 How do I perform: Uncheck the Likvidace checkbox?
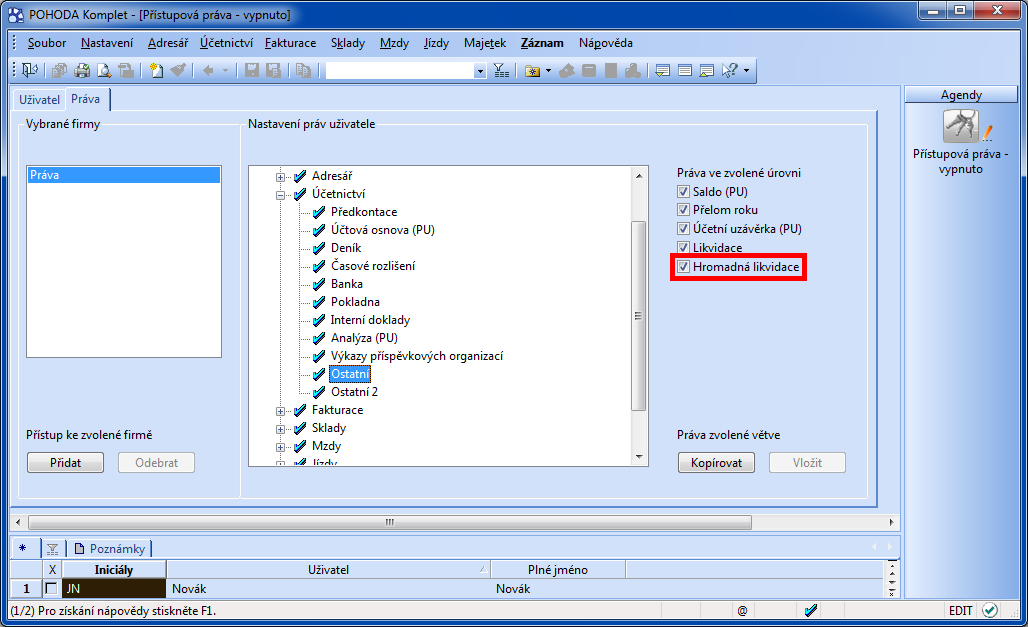tap(683, 247)
